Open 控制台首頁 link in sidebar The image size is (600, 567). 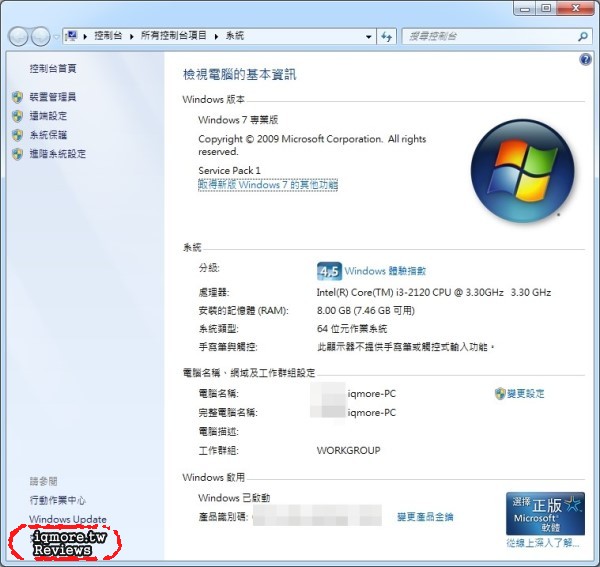point(53,68)
